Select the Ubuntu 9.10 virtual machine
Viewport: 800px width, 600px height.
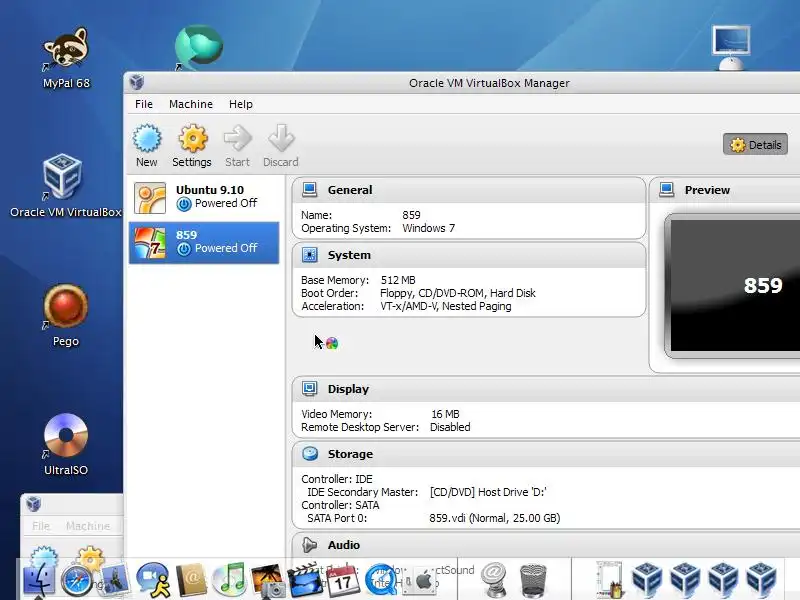click(x=204, y=198)
